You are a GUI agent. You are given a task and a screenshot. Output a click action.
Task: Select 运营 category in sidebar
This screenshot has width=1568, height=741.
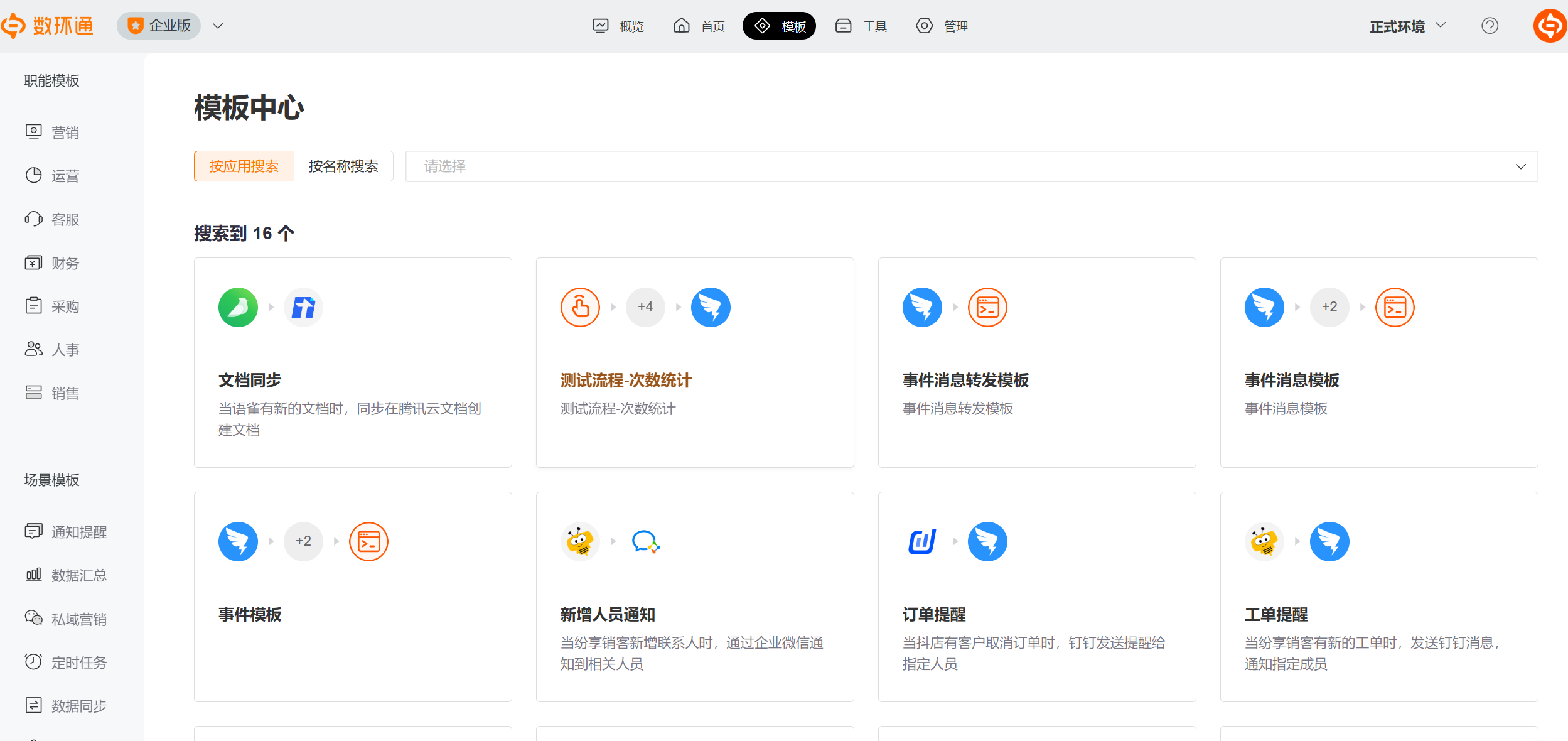(x=53, y=176)
